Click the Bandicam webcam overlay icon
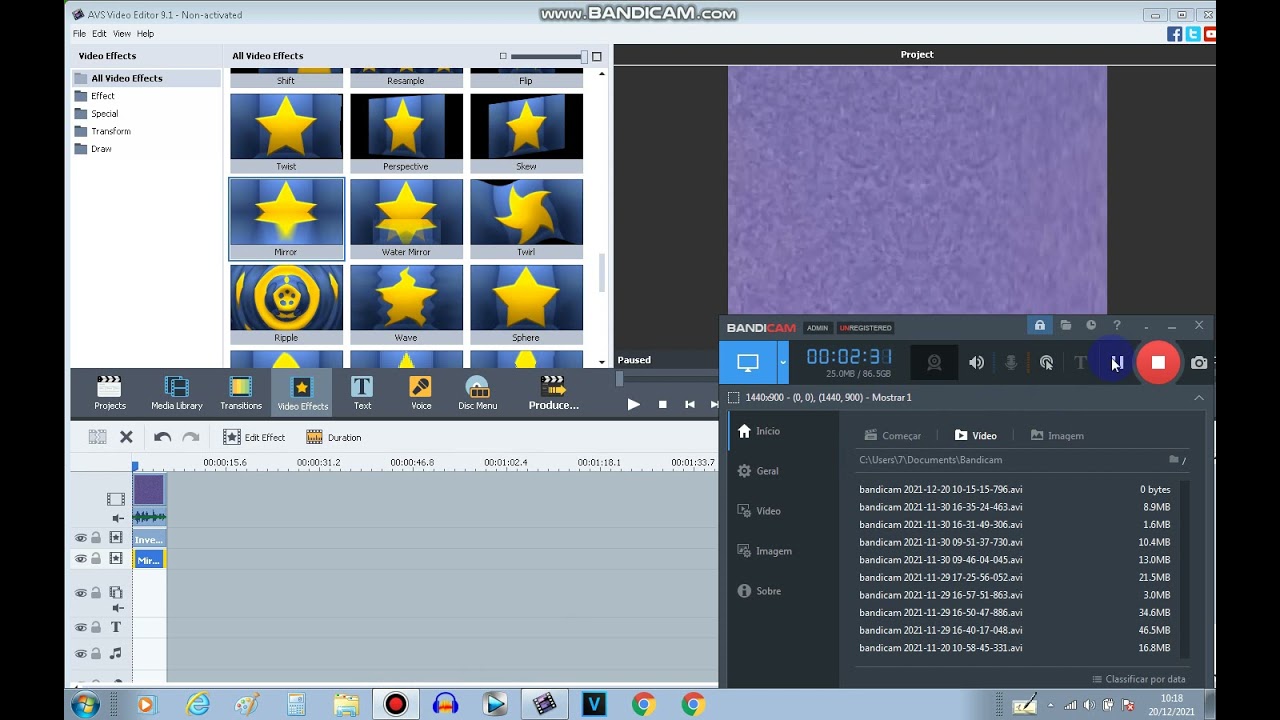The width and height of the screenshot is (1280, 720). [x=934, y=363]
